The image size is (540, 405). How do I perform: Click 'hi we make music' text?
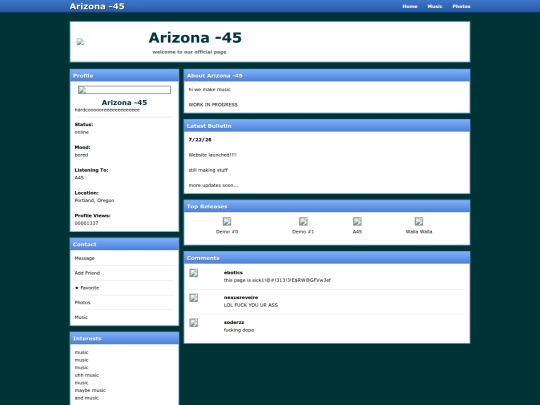tap(209, 89)
